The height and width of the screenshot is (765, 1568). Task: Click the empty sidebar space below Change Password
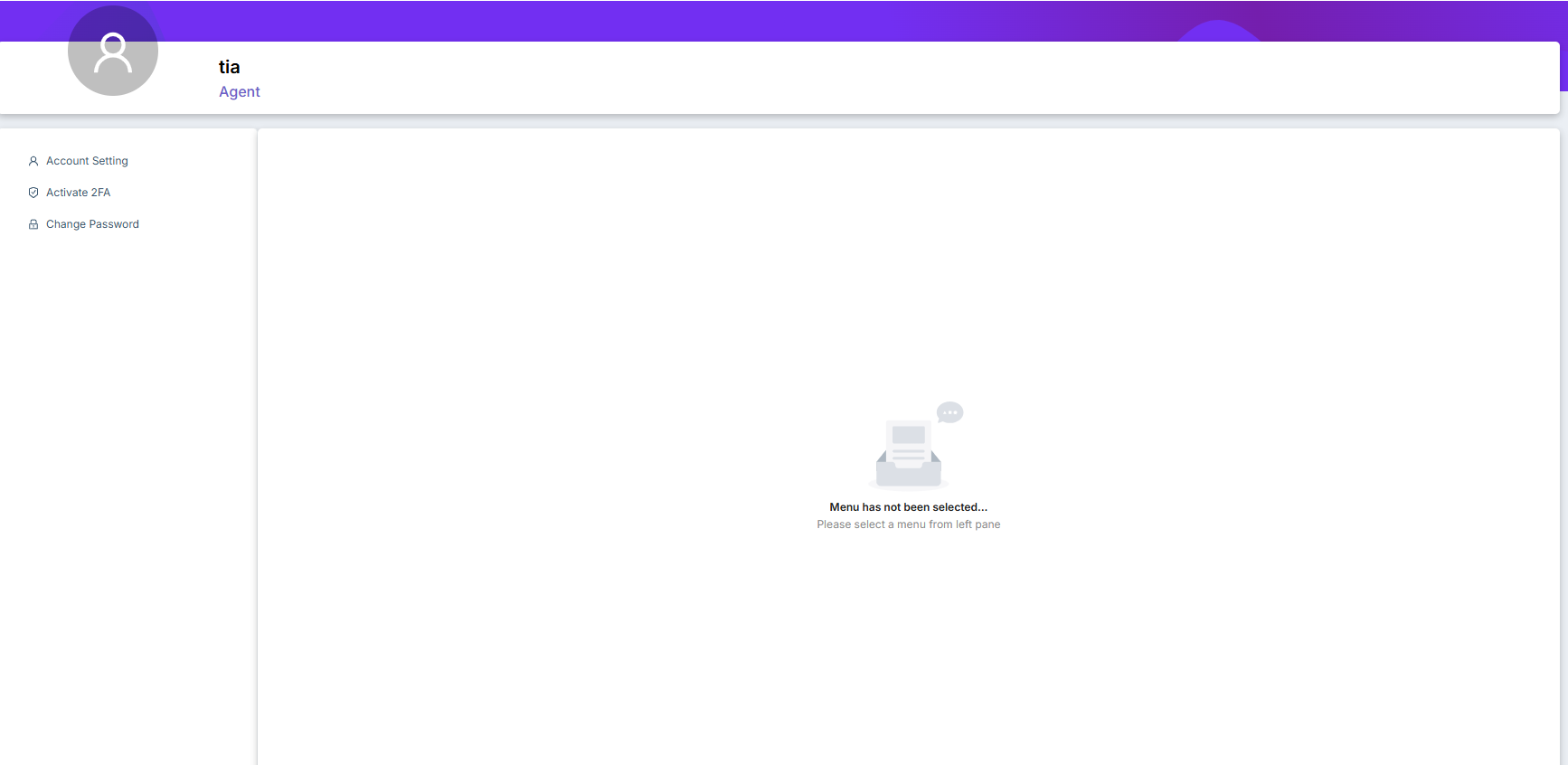pos(127,452)
